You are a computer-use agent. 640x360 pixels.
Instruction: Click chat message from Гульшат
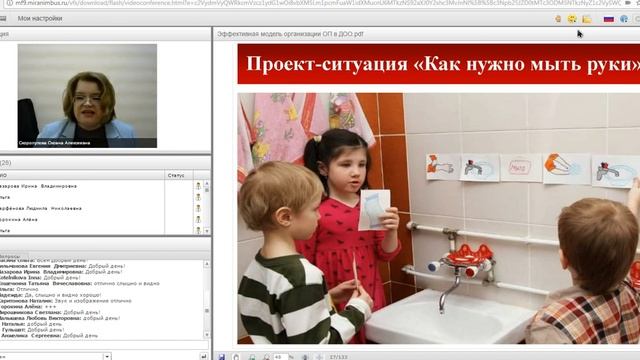33,330
